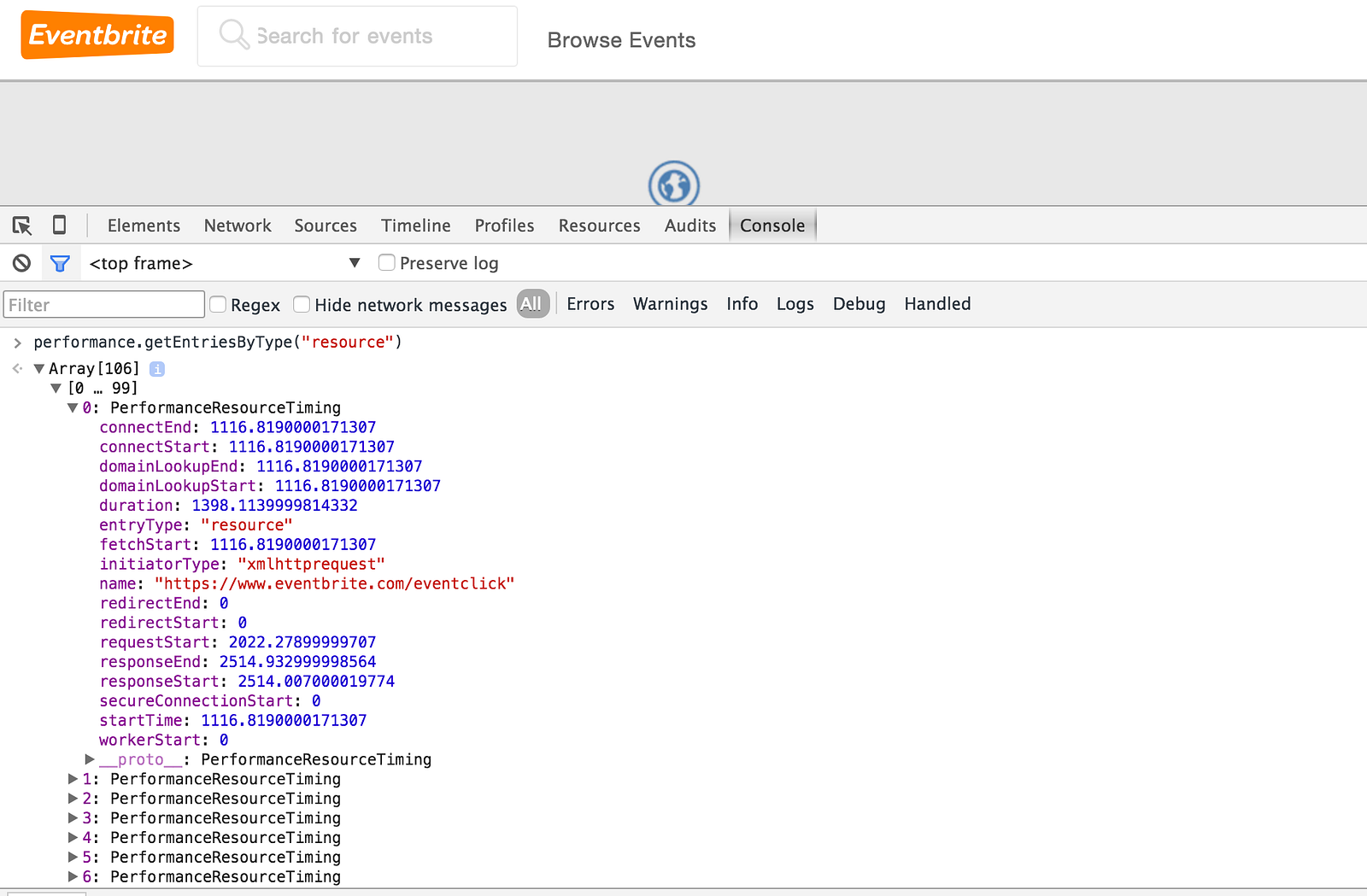
Task: Click the responseEnd value 2514.932999998564
Action: pyautogui.click(x=297, y=662)
